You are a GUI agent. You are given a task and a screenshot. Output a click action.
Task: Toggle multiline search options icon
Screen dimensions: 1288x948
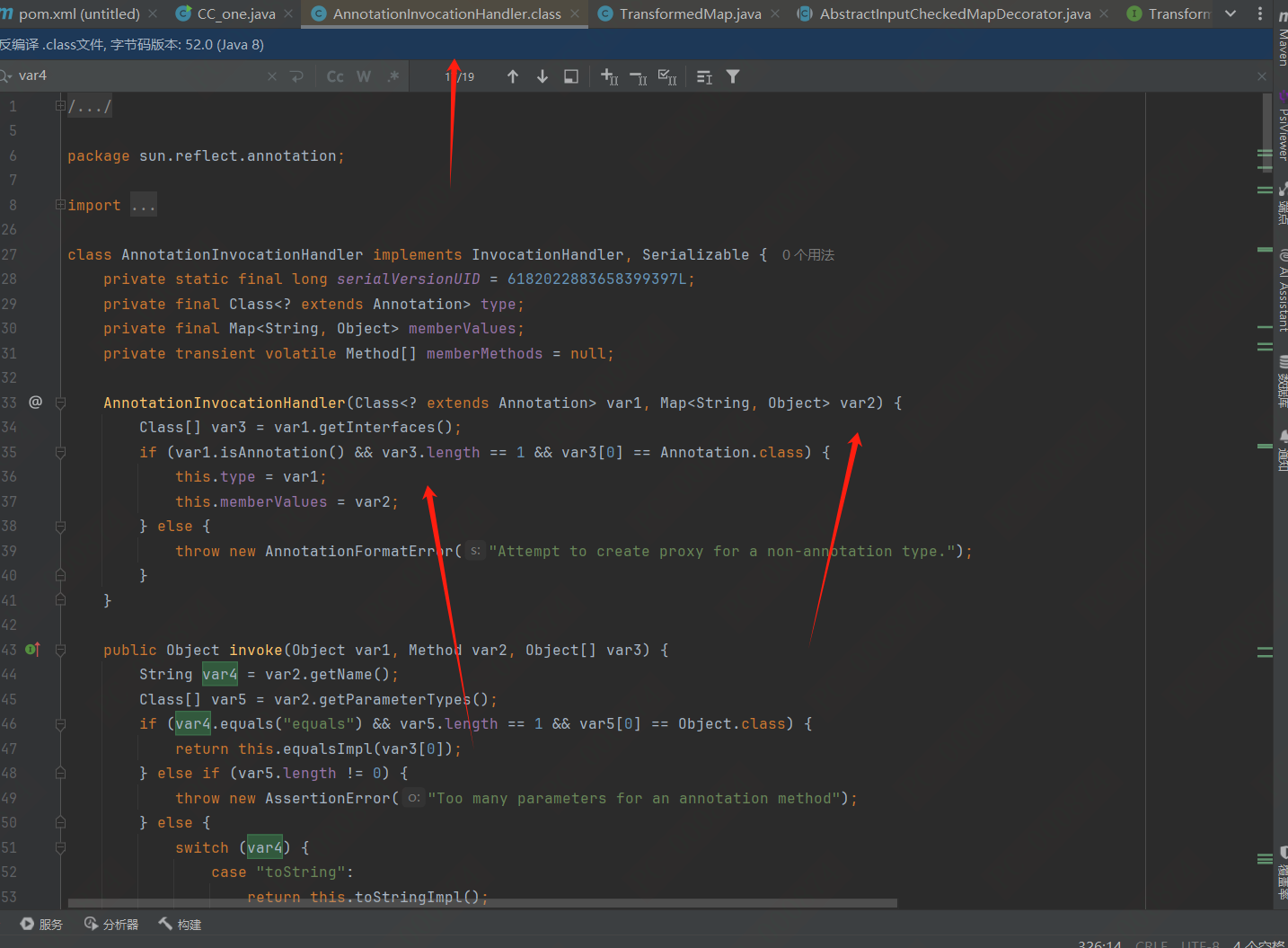(x=704, y=77)
